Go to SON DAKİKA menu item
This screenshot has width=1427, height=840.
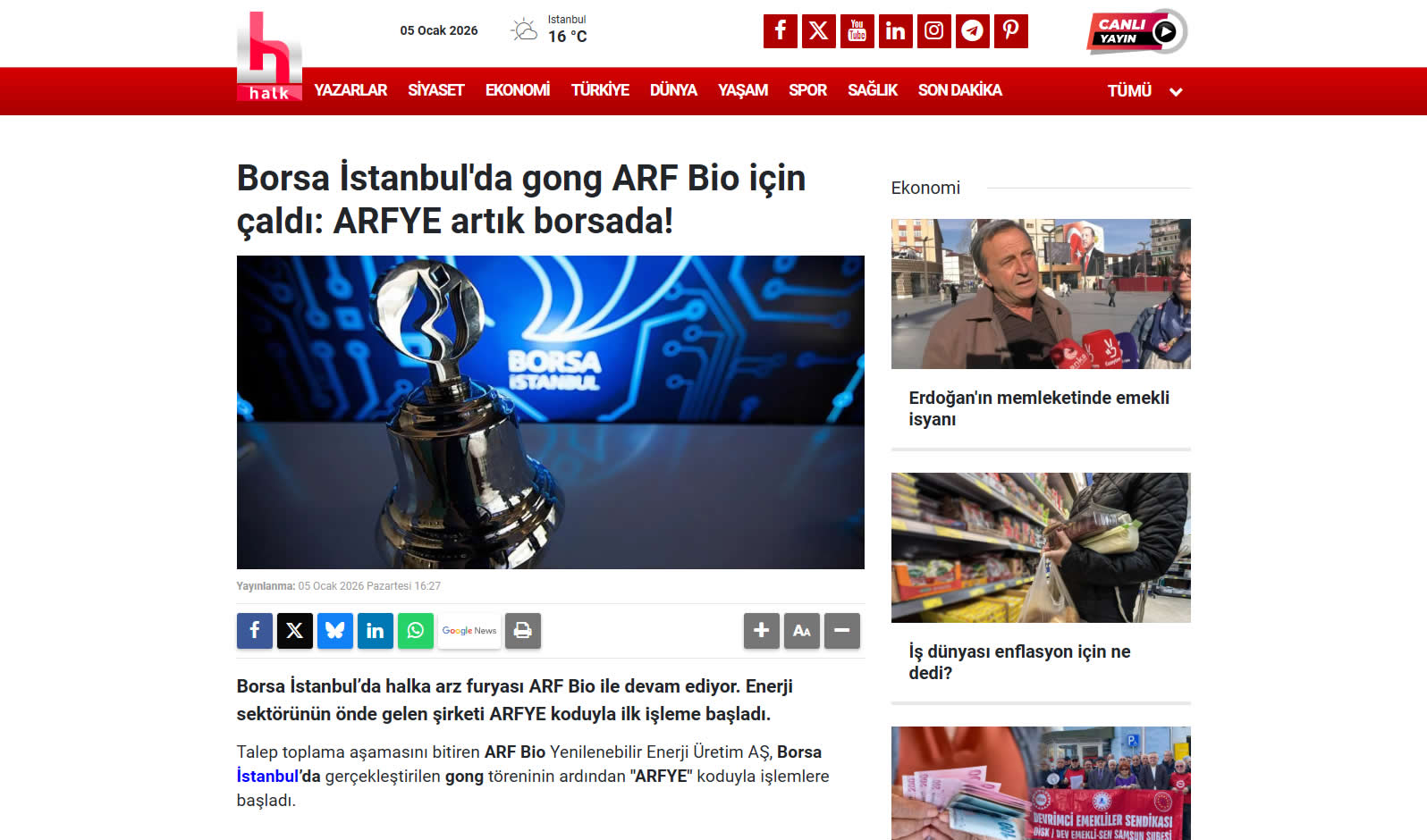(x=959, y=90)
